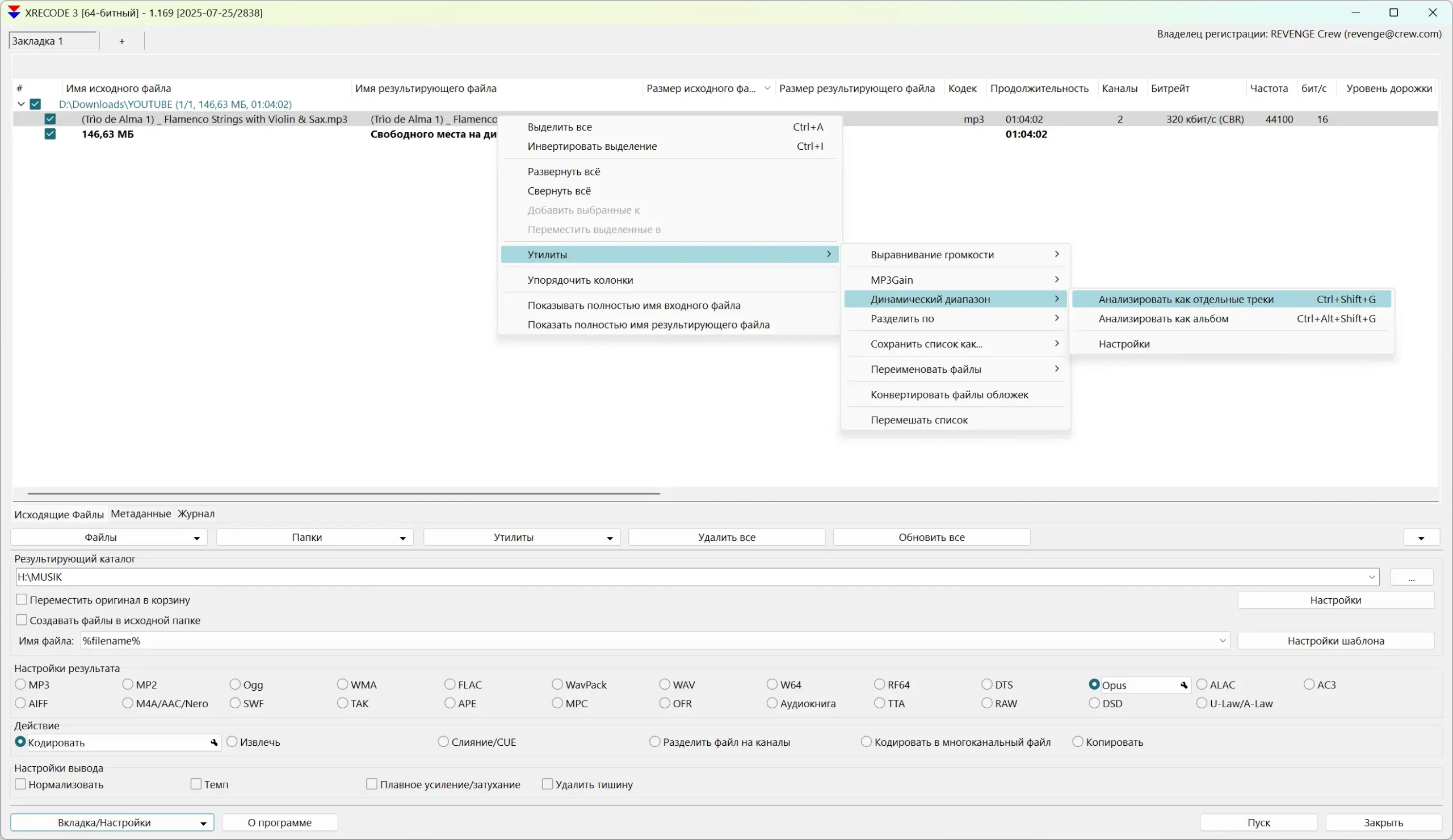
Task: Click the small chevron in Размер исходного column header
Action: 767,88
